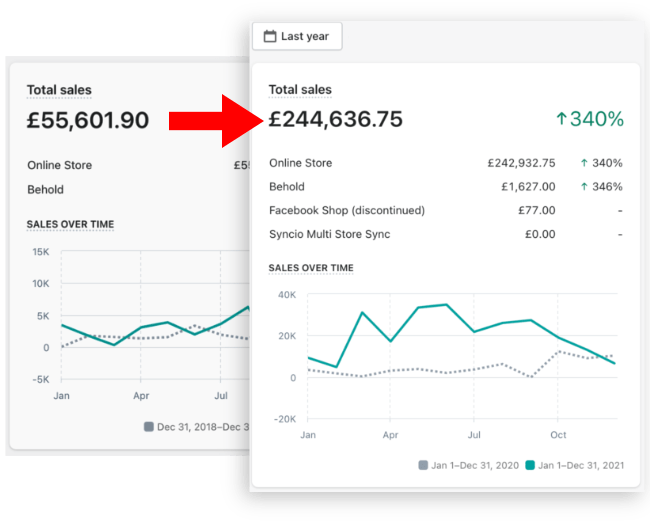
Task: Click the dotted 2020 line near Oct
Action: (559, 352)
